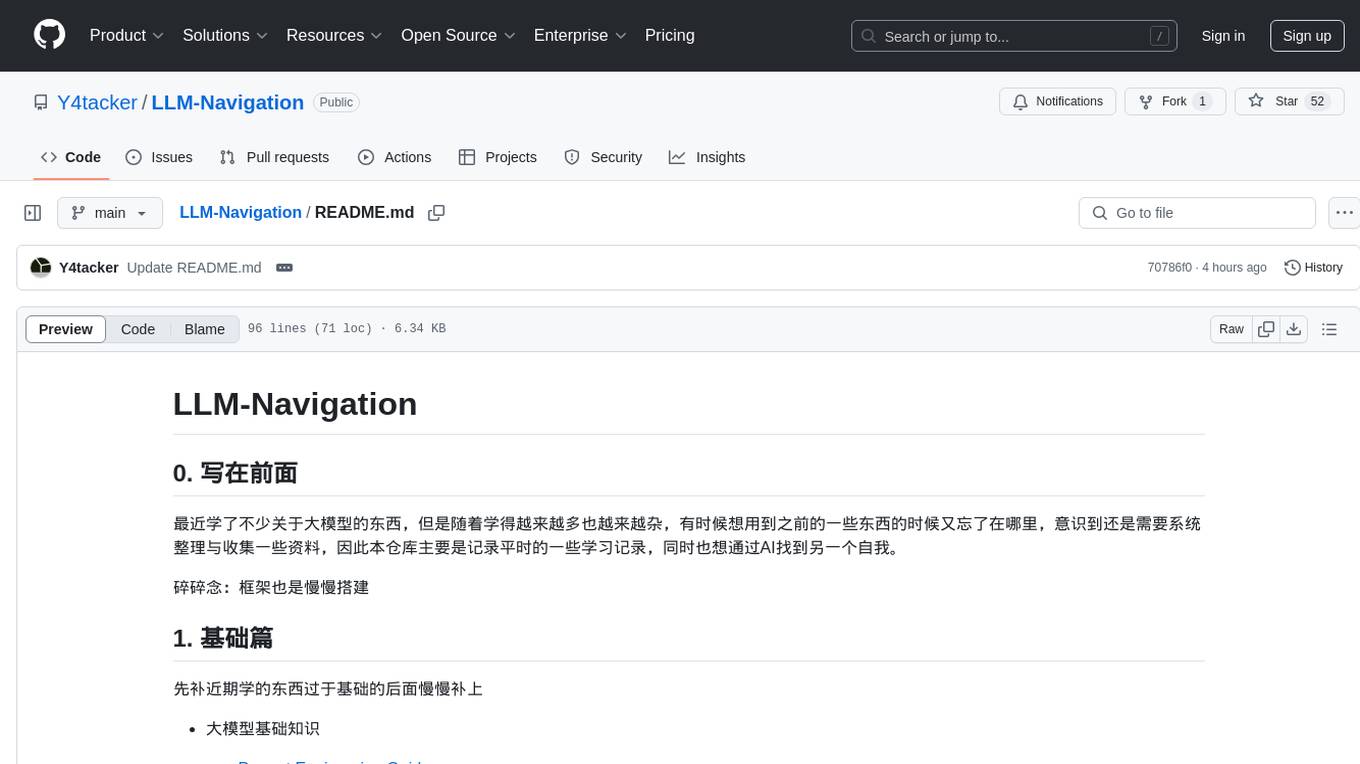Open the Pricing page
The height and width of the screenshot is (764, 1360).
point(670,35)
